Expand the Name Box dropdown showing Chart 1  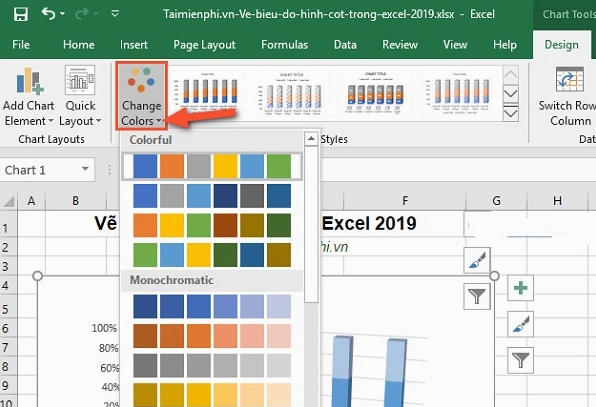85,169
